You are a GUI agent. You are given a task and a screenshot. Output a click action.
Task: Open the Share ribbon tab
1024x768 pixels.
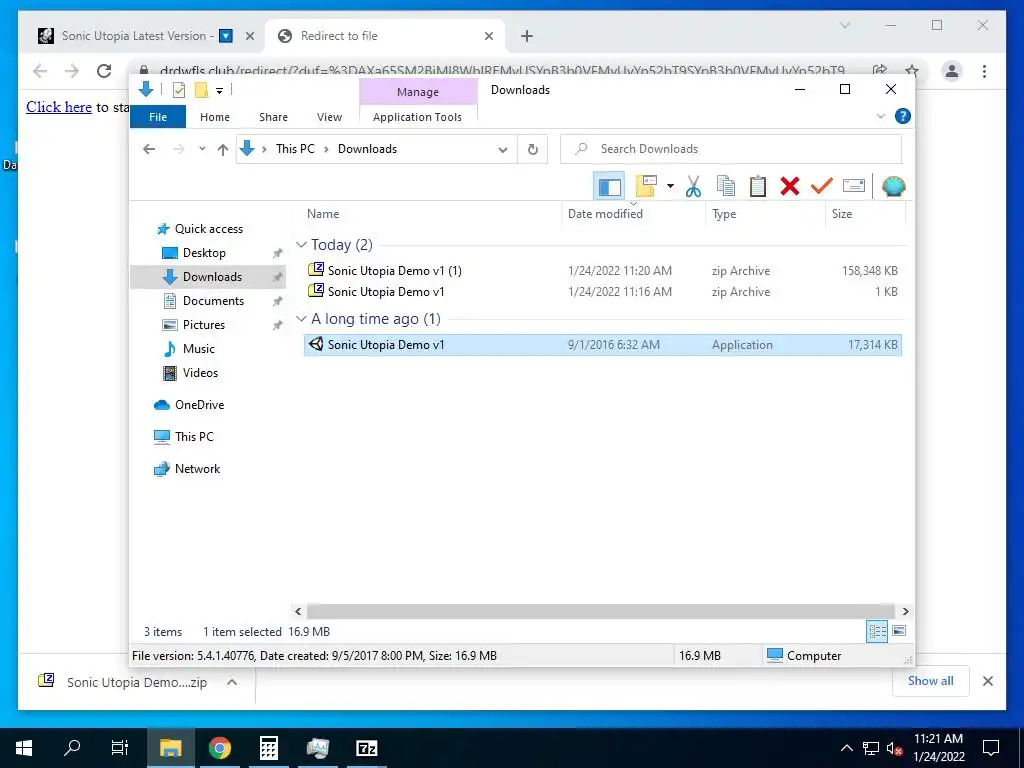(x=273, y=117)
